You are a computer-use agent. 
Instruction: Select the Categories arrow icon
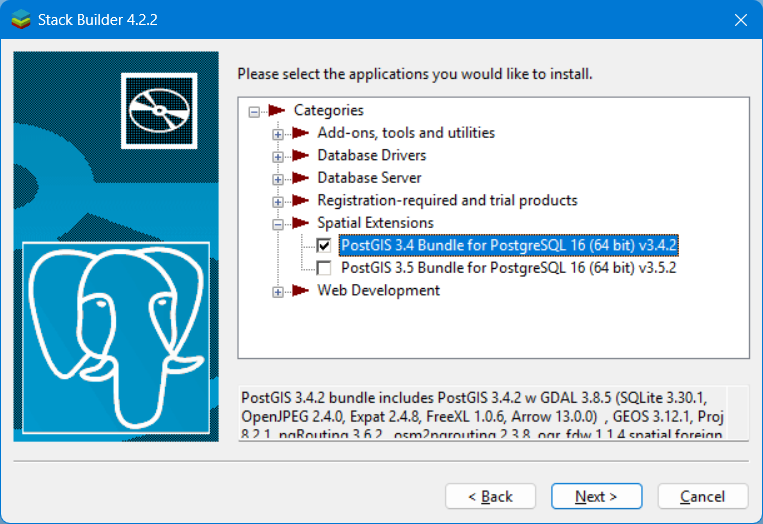tap(277, 110)
